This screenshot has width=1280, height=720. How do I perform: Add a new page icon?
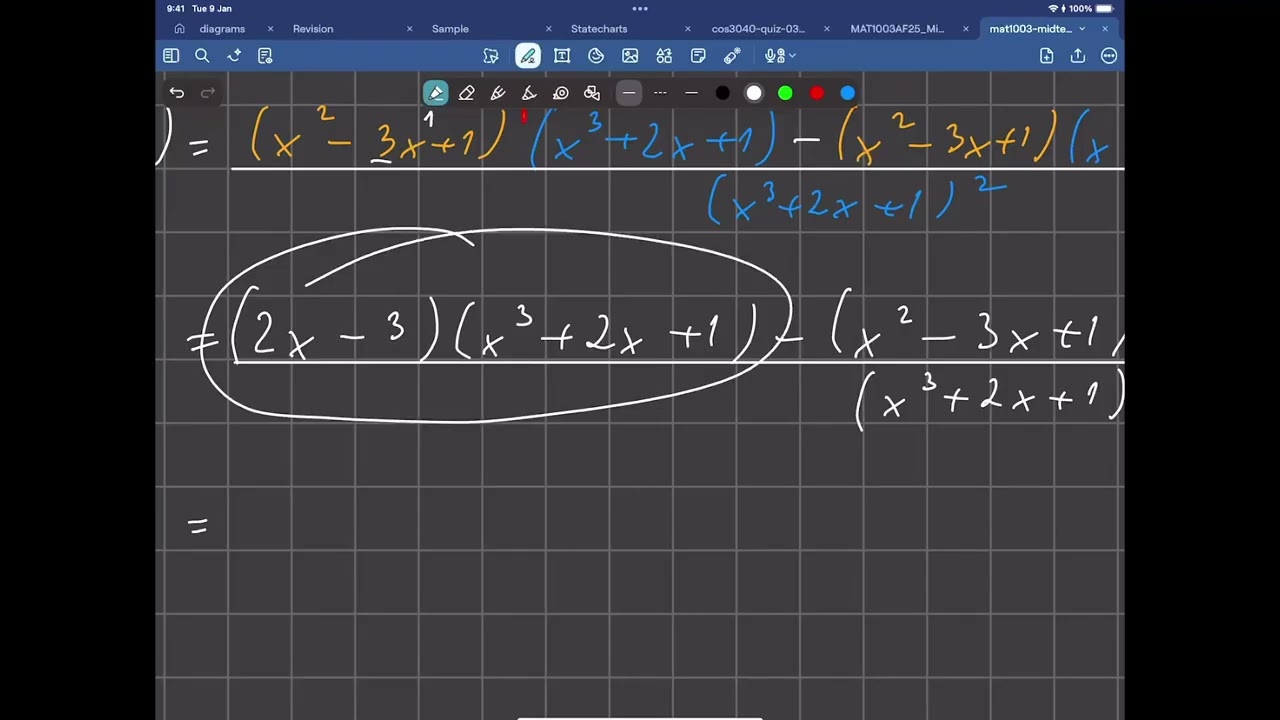pos(1046,56)
